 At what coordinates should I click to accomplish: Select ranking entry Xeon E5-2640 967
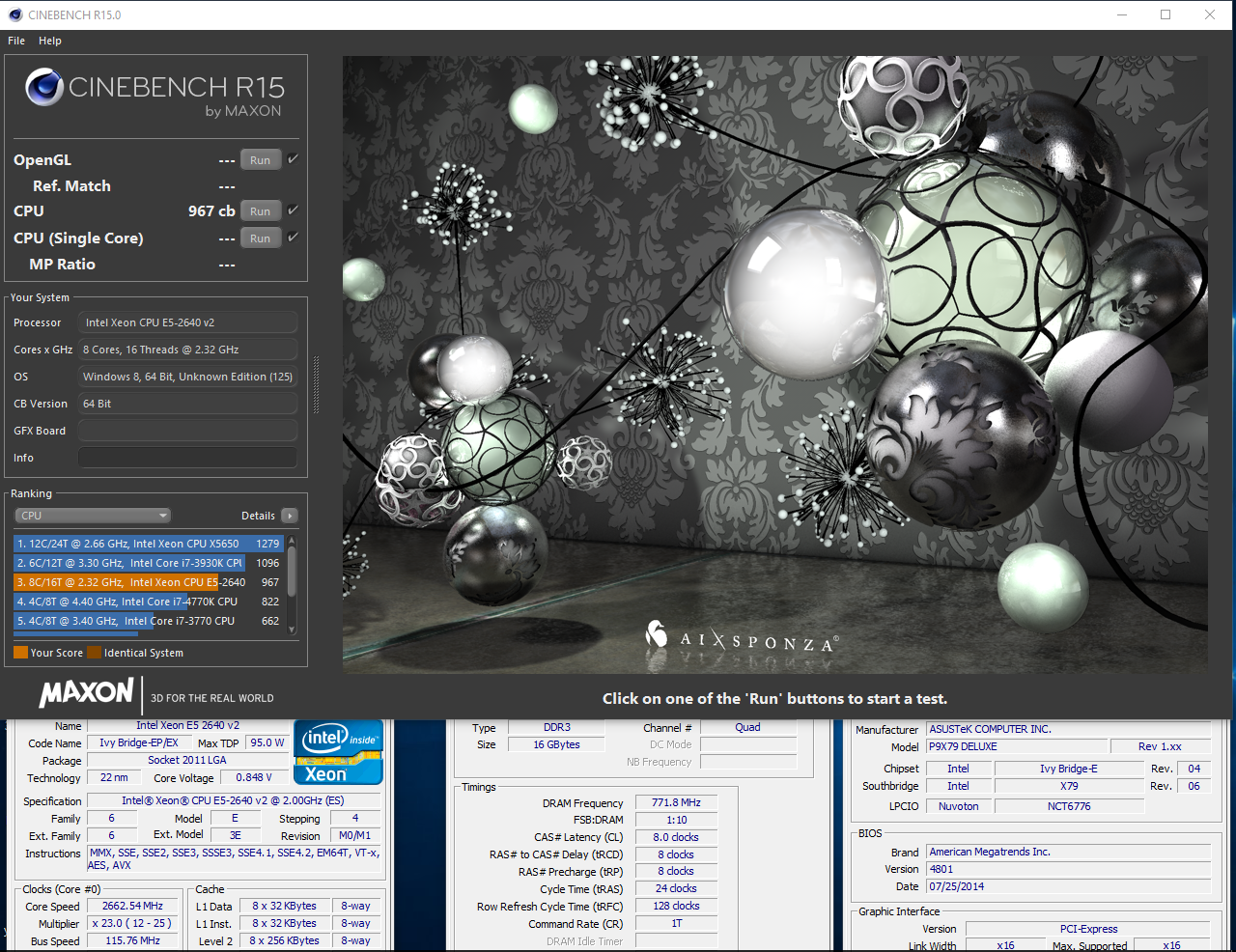[x=149, y=582]
